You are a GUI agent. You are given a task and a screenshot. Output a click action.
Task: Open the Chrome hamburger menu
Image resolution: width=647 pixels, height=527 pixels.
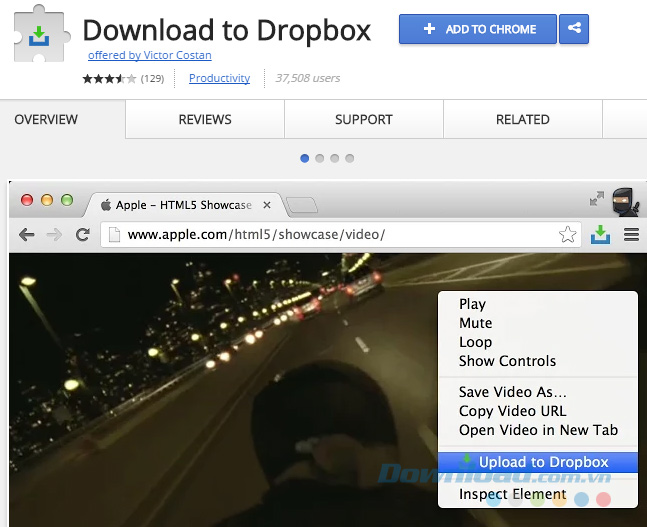[x=631, y=234]
